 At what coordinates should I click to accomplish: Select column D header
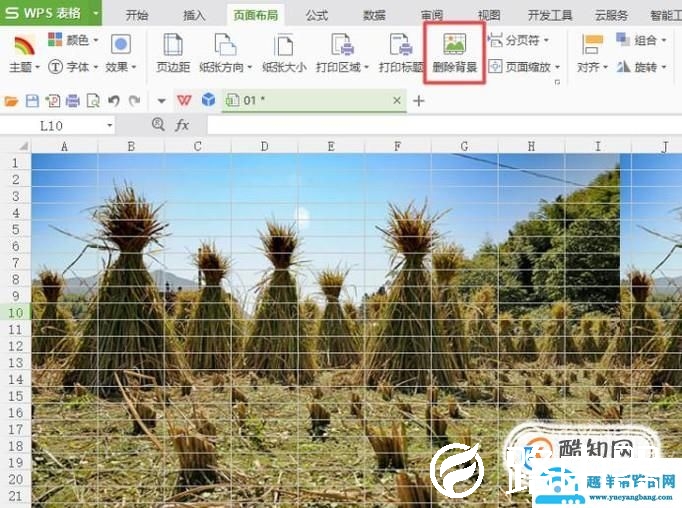pyautogui.click(x=264, y=147)
